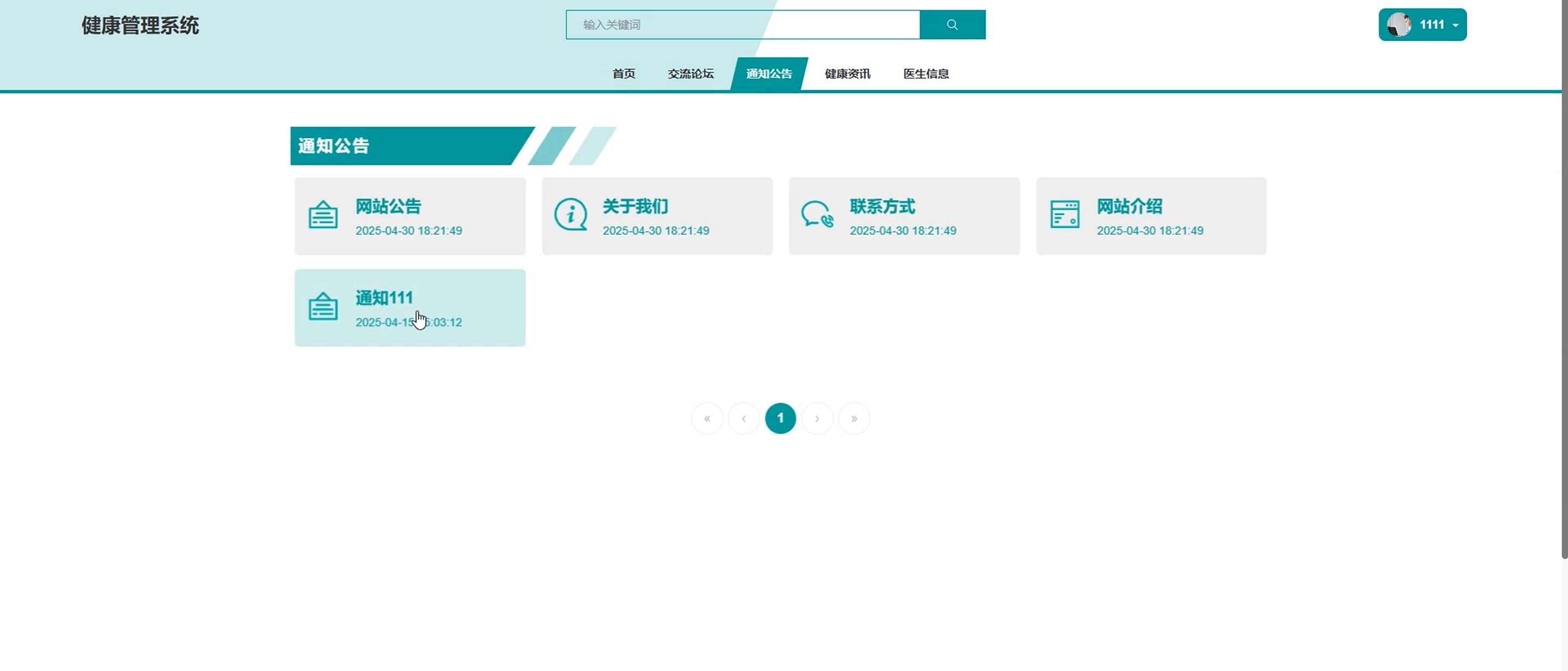Click the info icon beside 关于我们
The image size is (1568, 671).
coord(570,215)
